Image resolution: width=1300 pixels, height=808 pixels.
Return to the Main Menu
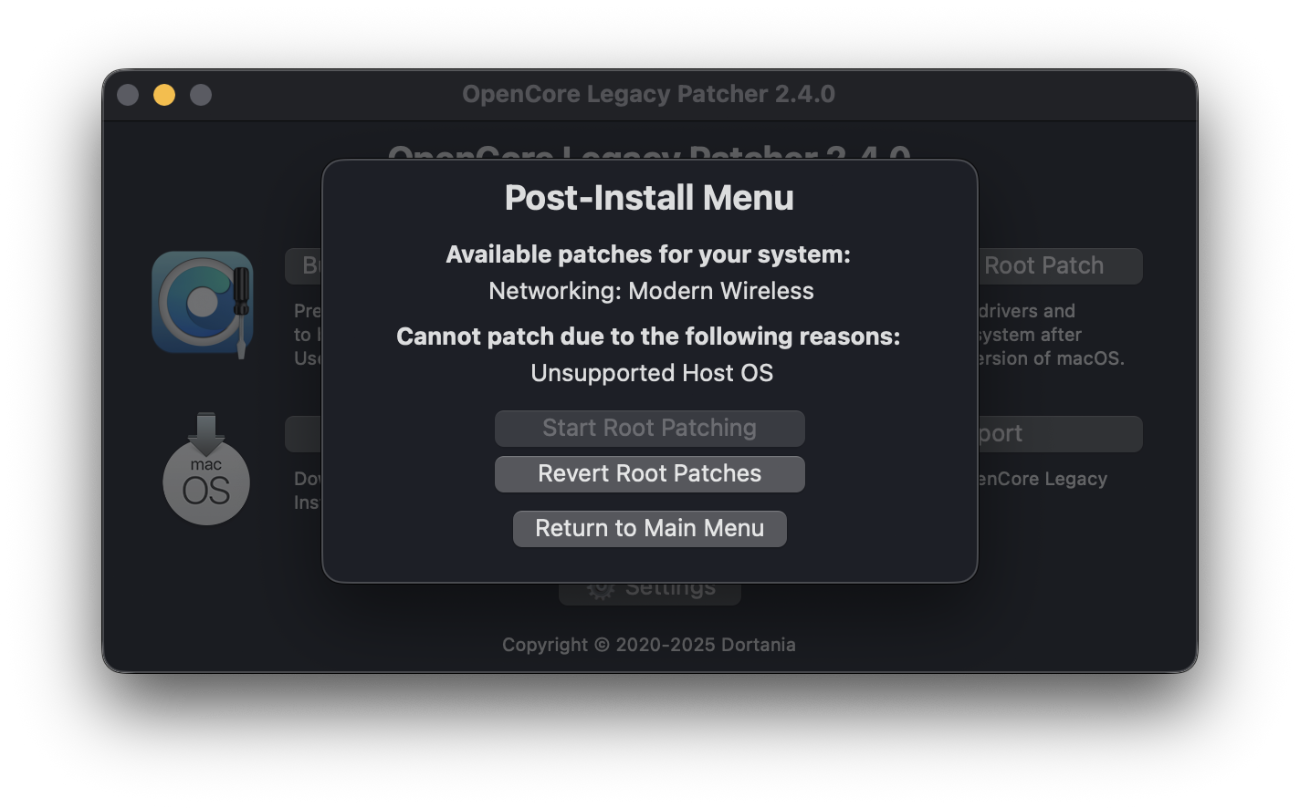coord(649,528)
